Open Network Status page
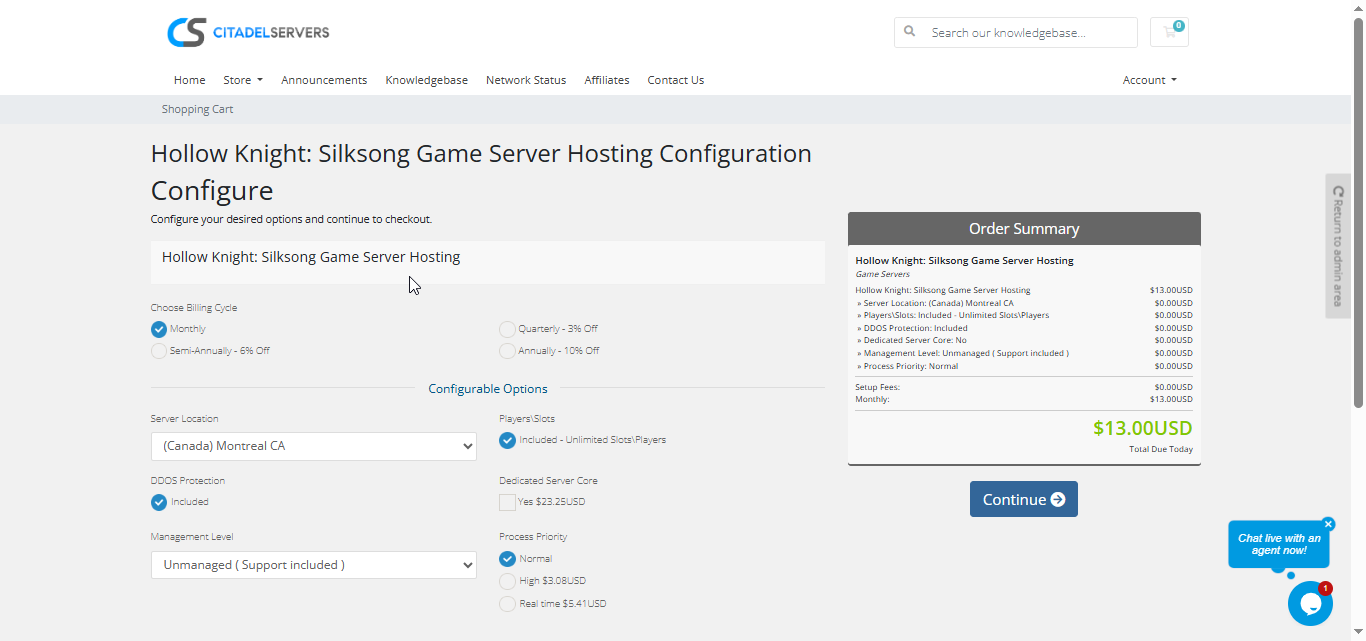This screenshot has width=1366, height=641. click(525, 80)
